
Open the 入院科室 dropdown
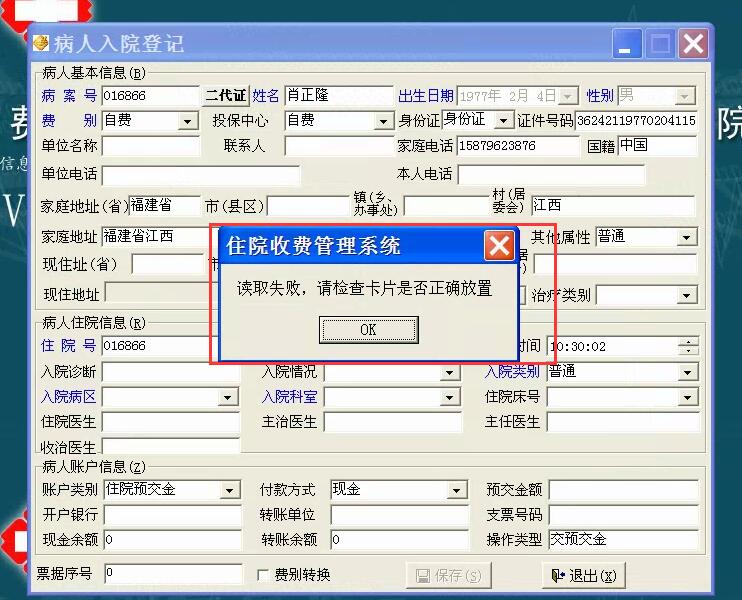450,397
